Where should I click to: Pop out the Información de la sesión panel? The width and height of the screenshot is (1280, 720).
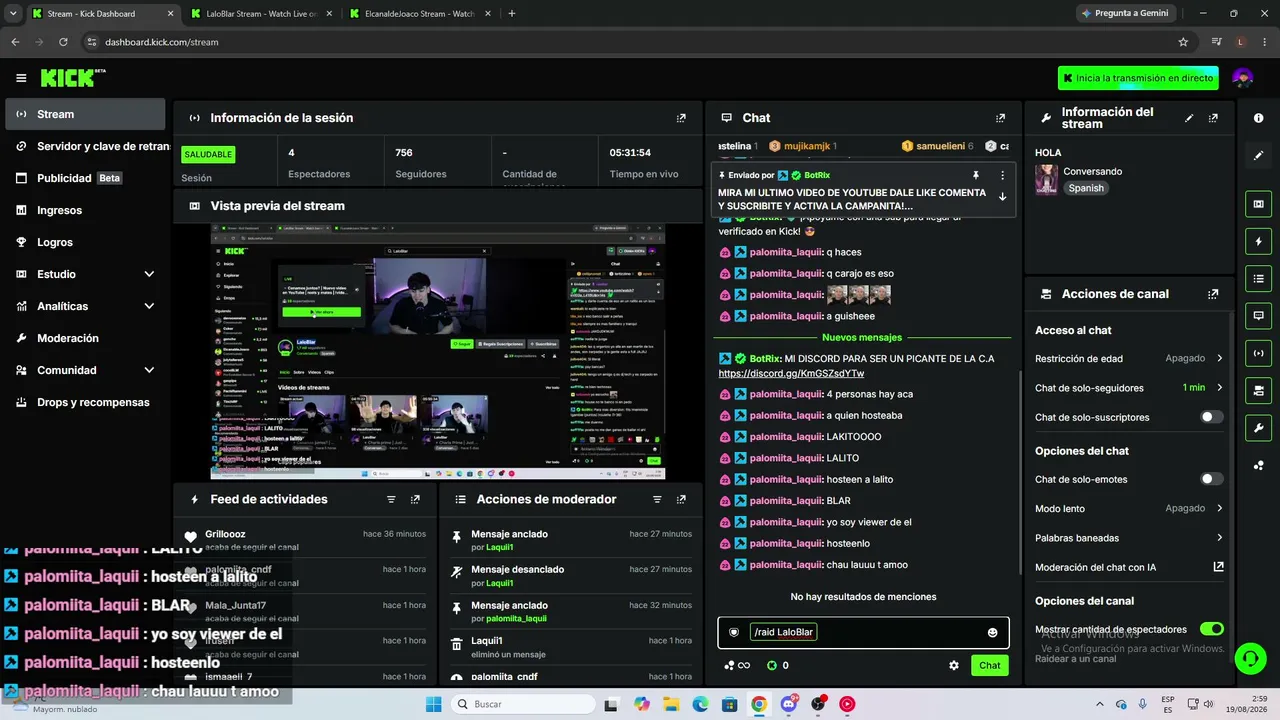point(681,118)
